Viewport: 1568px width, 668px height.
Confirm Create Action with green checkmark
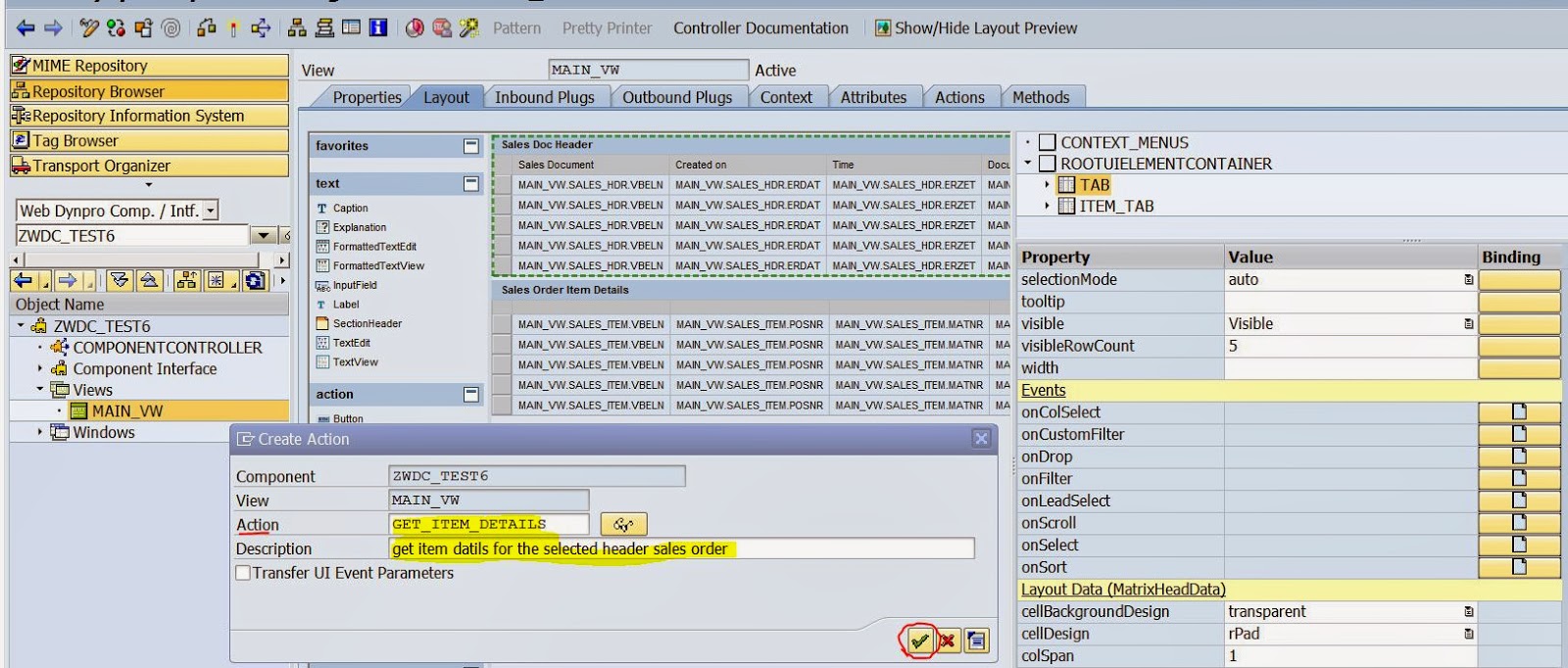click(x=919, y=642)
